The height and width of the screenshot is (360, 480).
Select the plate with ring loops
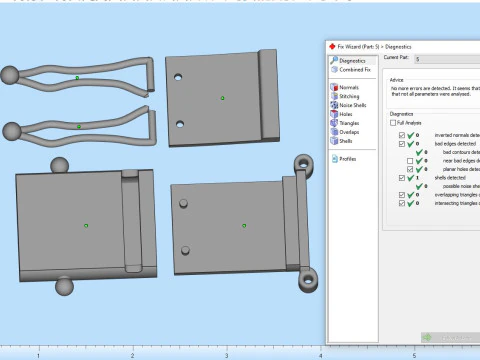244,226
